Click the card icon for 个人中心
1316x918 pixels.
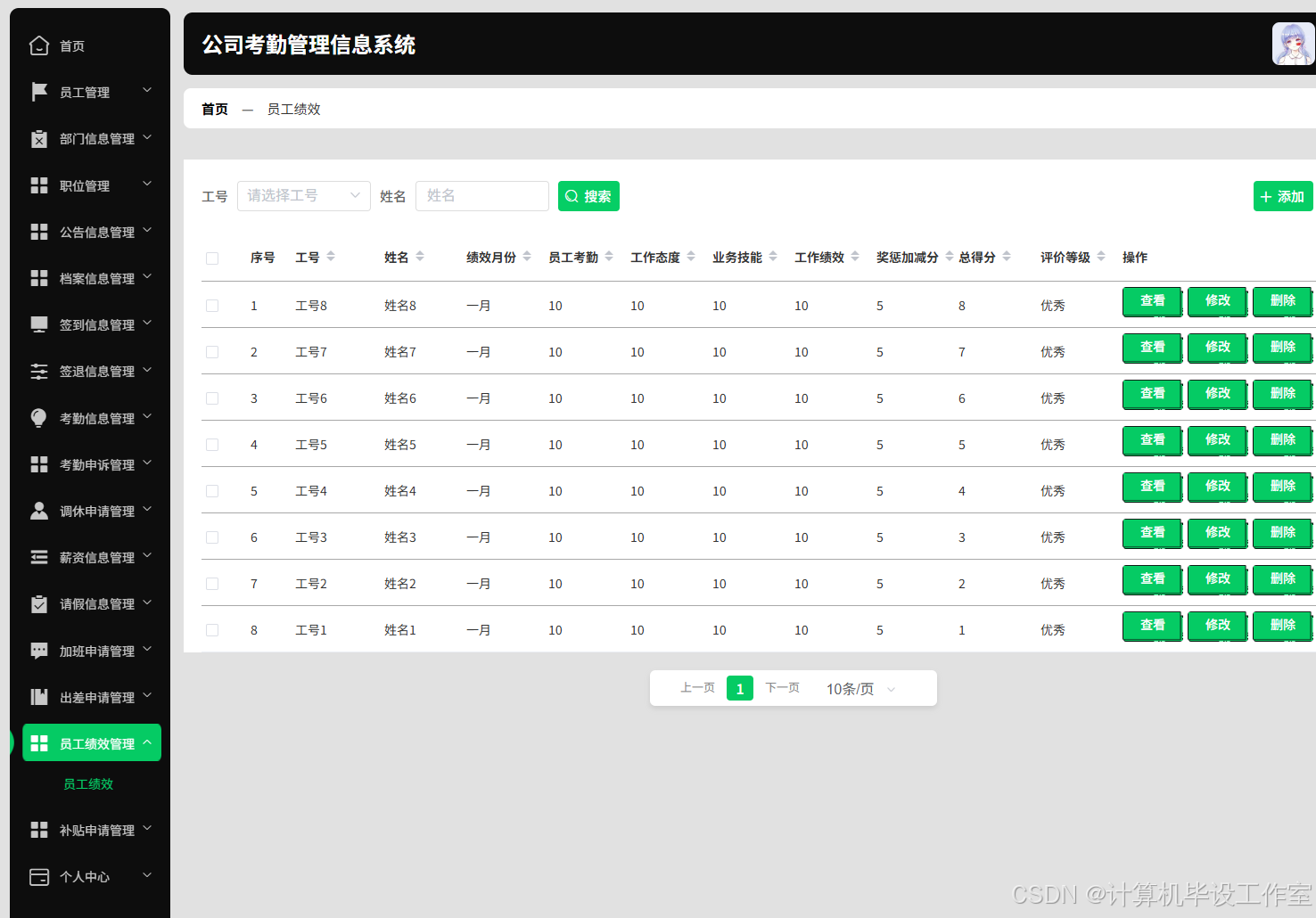39,877
